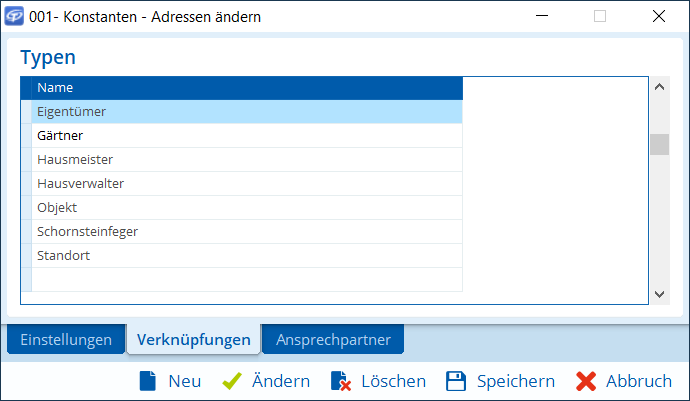Select the Verknüpfungen tab
This screenshot has height=401, width=690.
coord(194,340)
